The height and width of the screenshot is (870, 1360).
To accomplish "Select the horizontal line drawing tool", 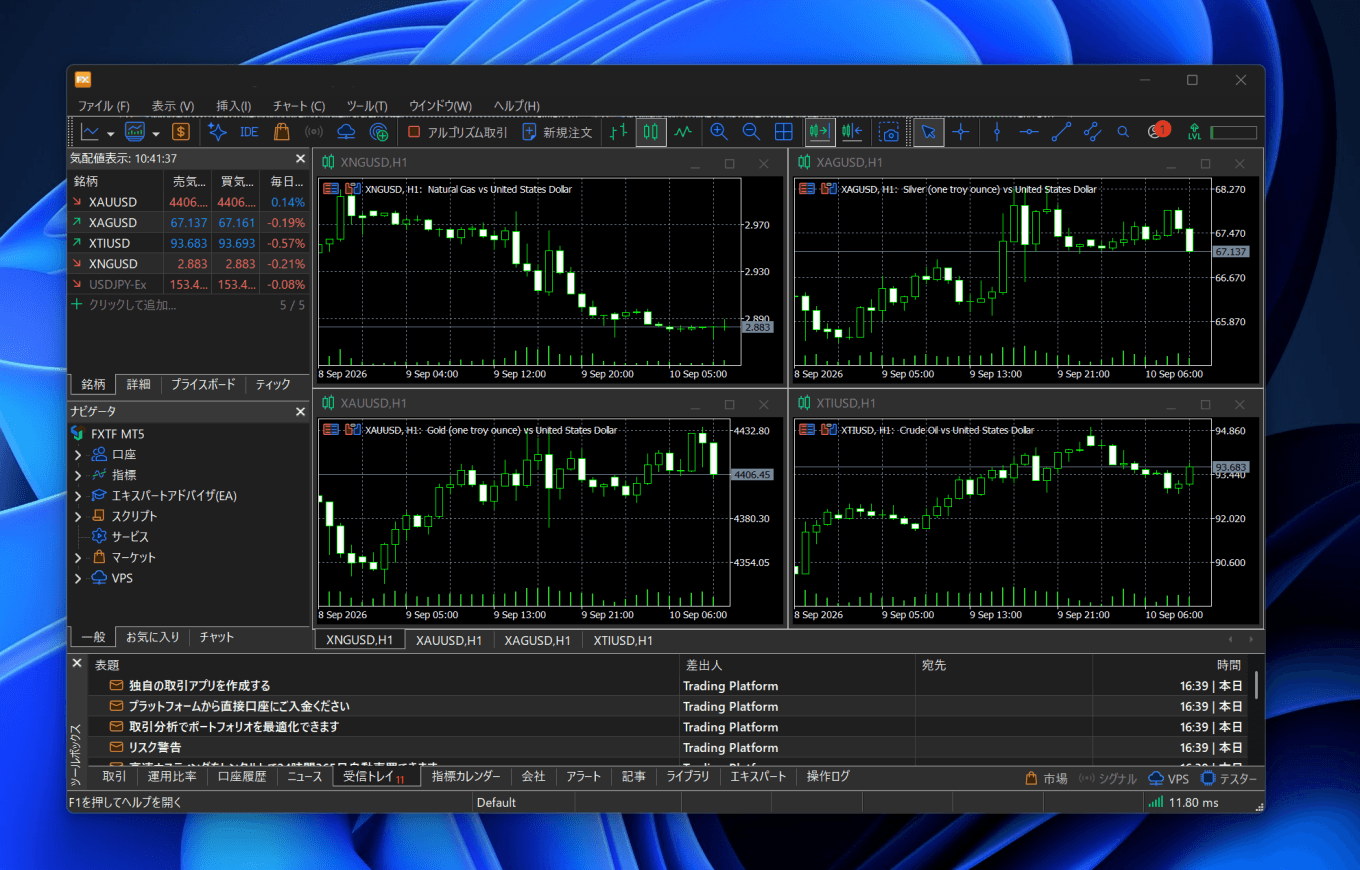I will 1029,132.
